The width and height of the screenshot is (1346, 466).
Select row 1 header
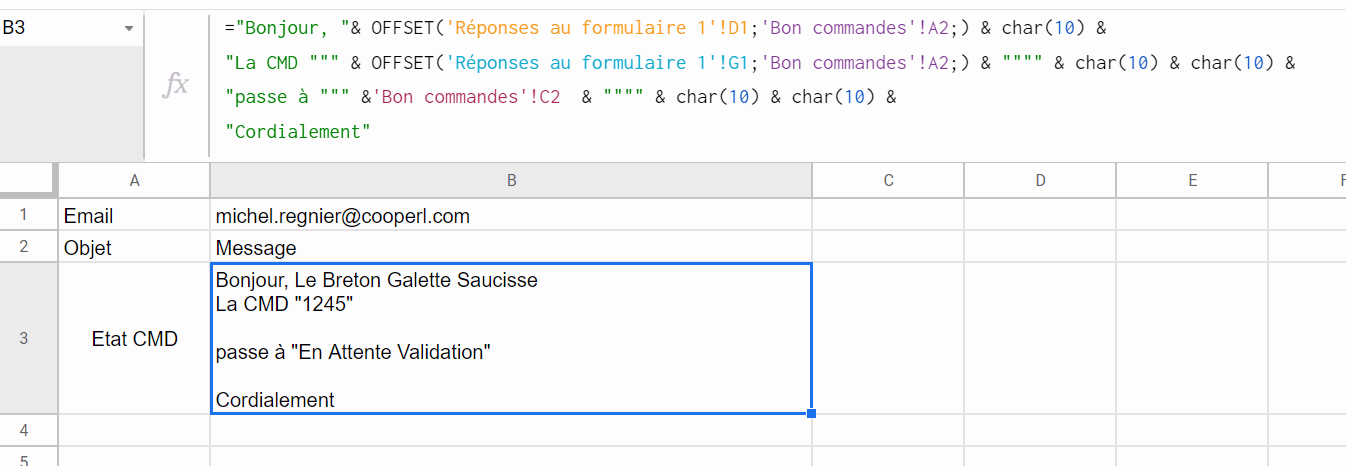[x=24, y=215]
